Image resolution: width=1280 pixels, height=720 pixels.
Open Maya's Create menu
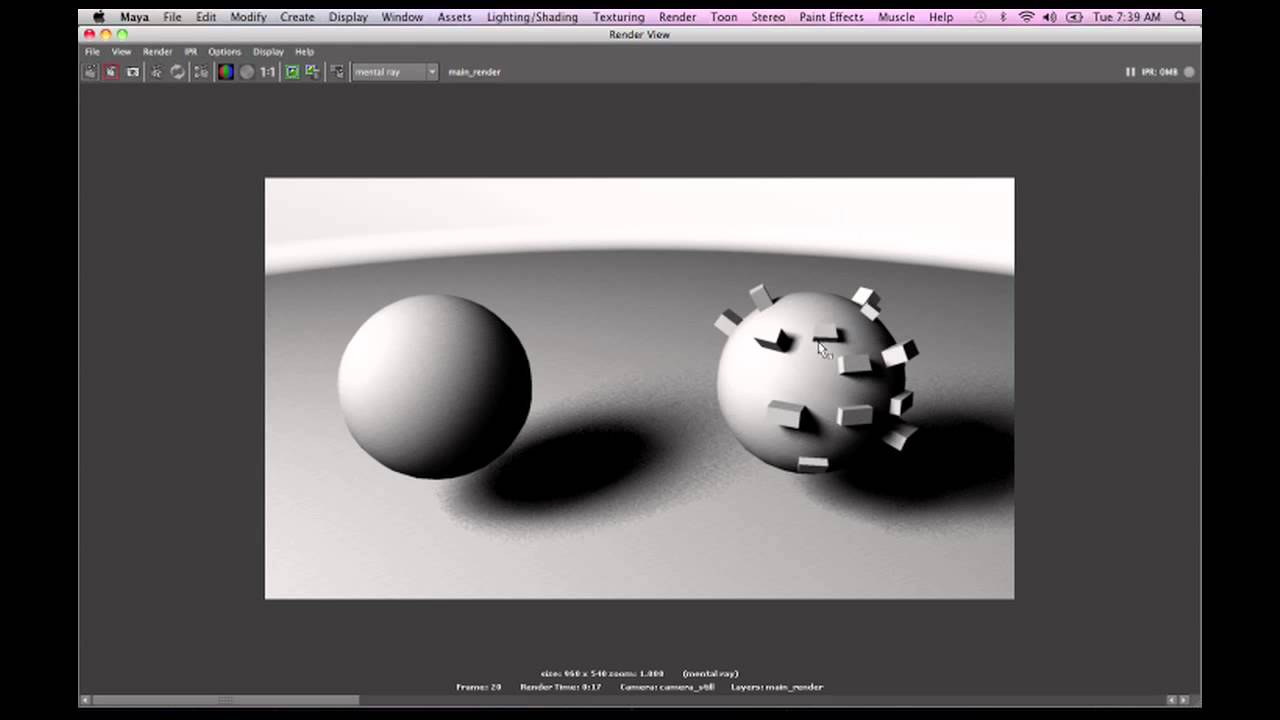tap(297, 17)
